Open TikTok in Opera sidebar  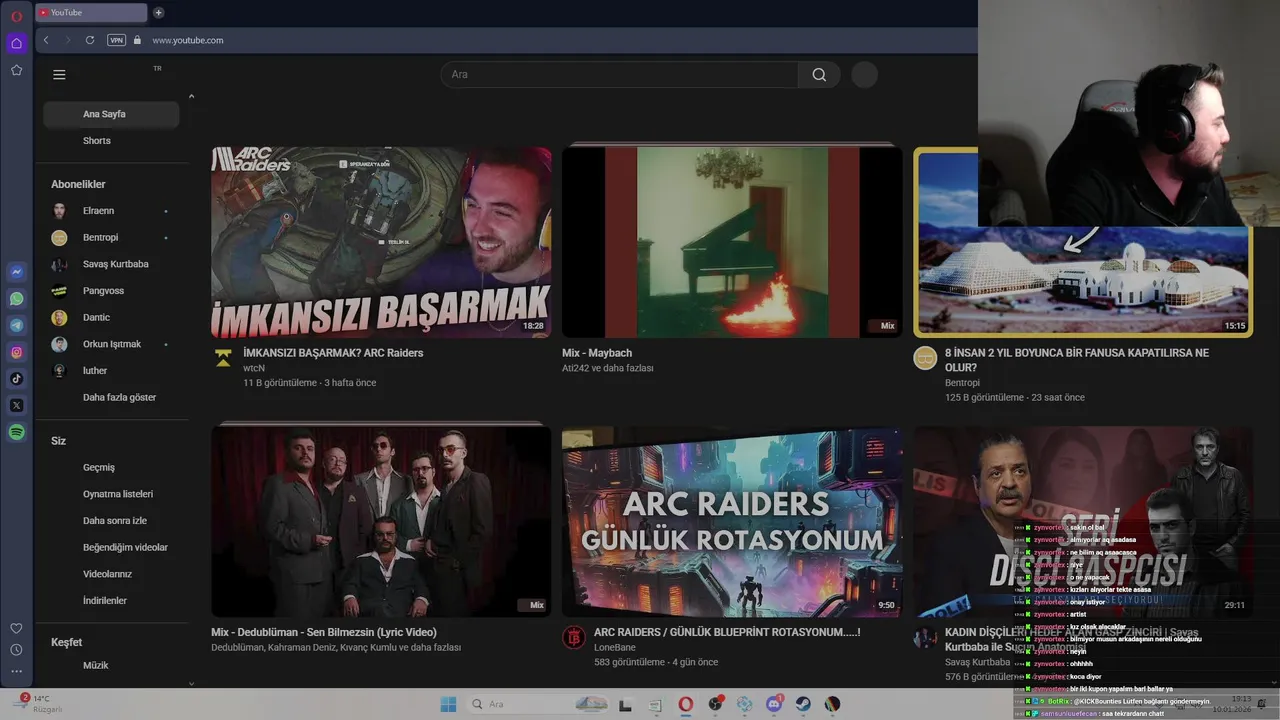click(16, 379)
